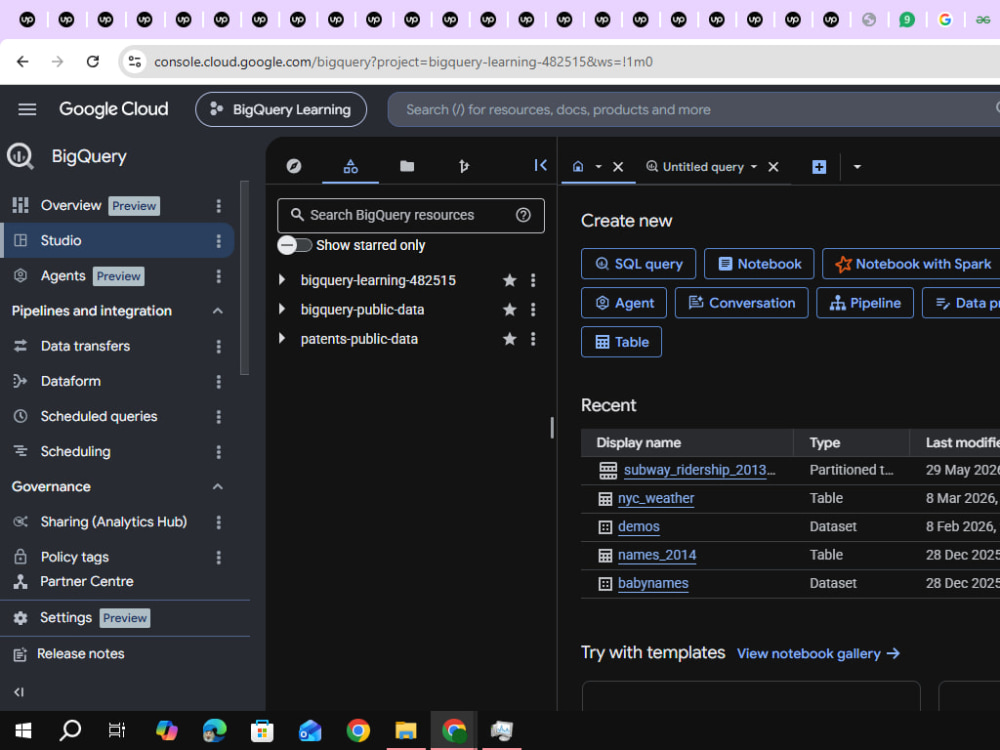The width and height of the screenshot is (1000, 750).
Task: Star the patents-public-data project
Action: [x=509, y=339]
